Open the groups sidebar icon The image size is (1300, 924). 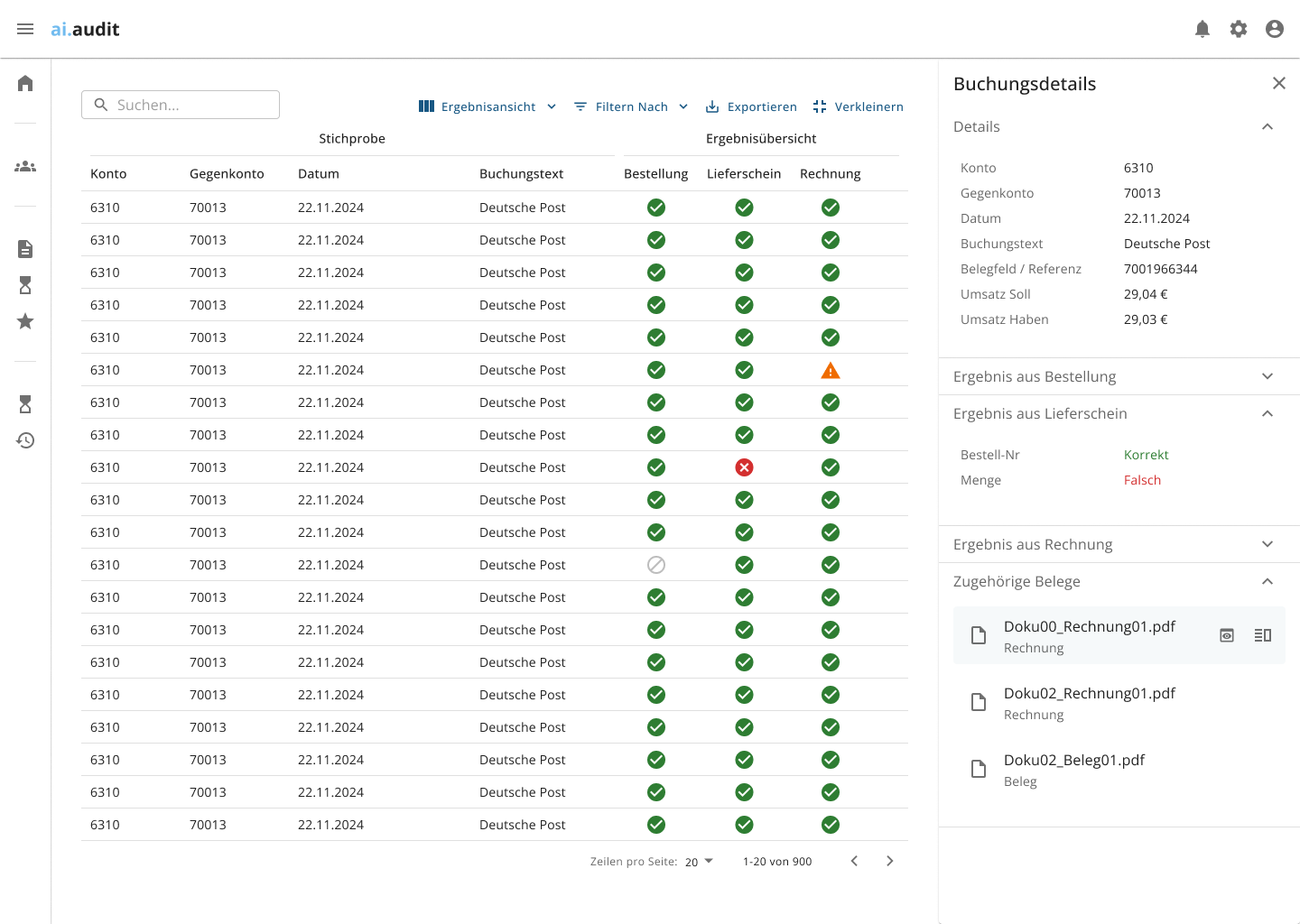point(25,166)
